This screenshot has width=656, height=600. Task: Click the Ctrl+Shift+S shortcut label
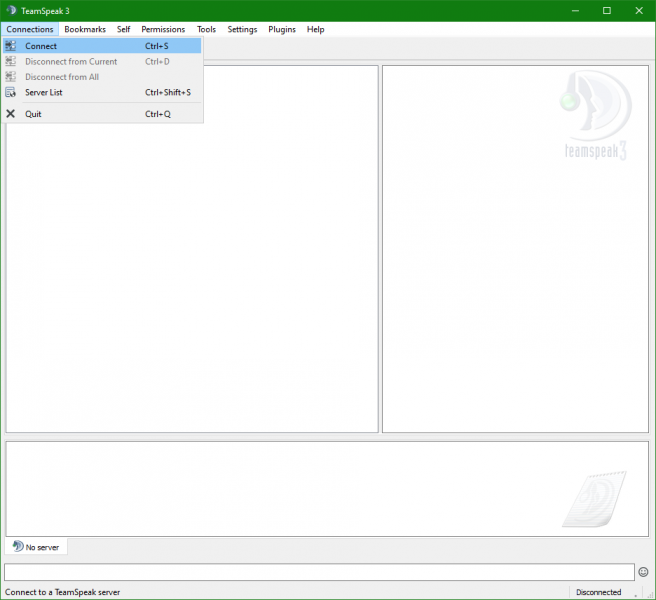tap(168, 92)
